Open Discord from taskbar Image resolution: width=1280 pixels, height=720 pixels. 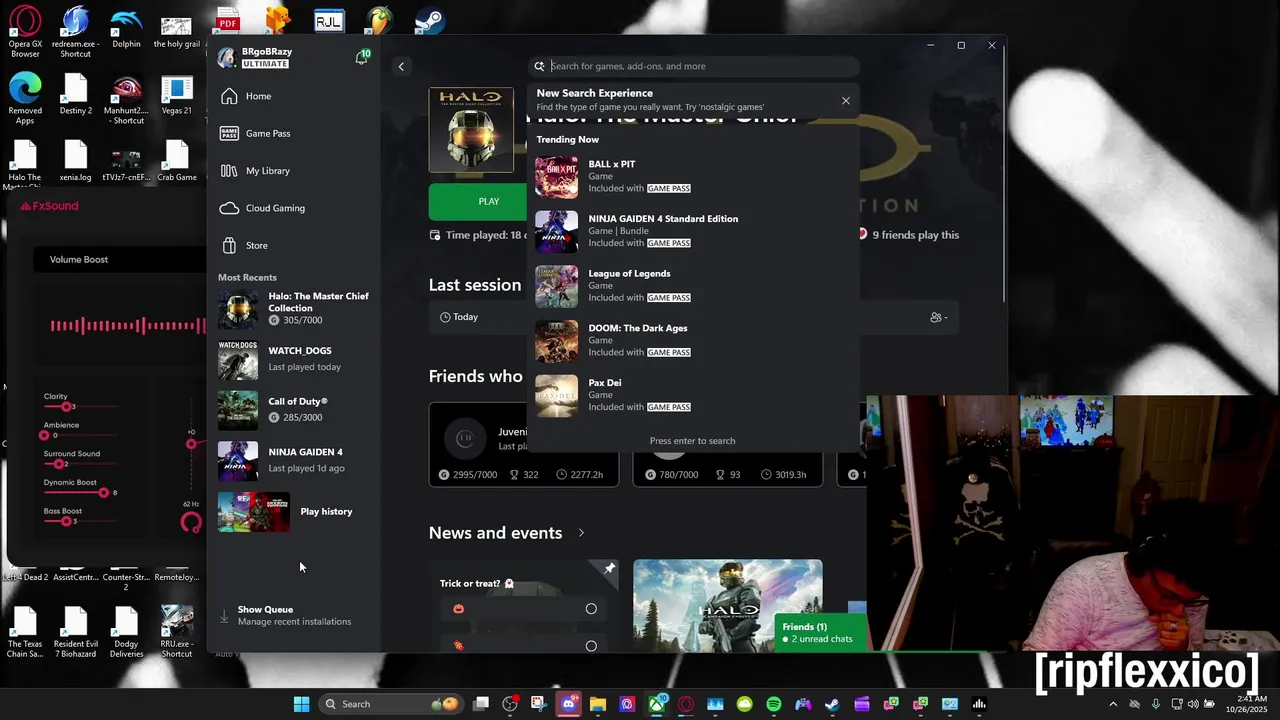pyautogui.click(x=569, y=704)
